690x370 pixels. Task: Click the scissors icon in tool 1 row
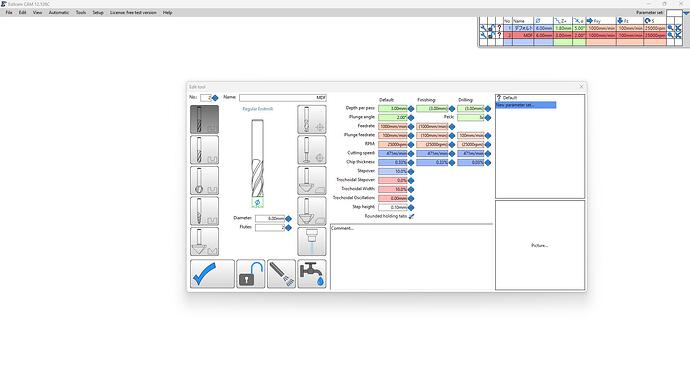[x=678, y=28]
